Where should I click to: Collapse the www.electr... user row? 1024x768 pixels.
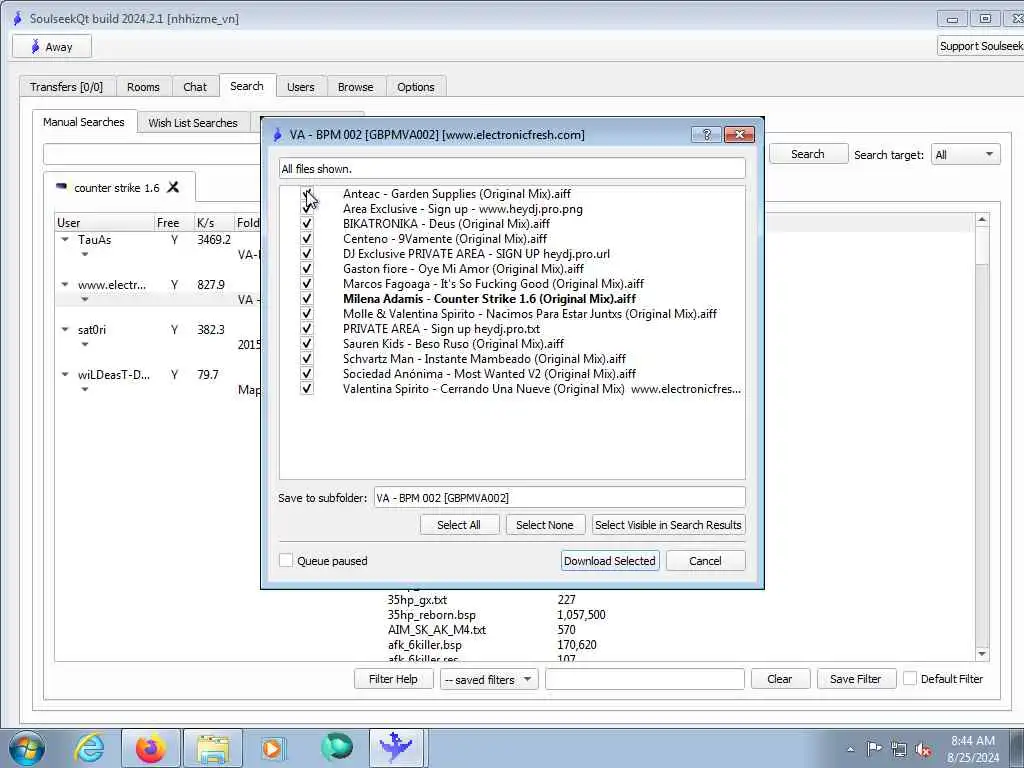(x=65, y=285)
